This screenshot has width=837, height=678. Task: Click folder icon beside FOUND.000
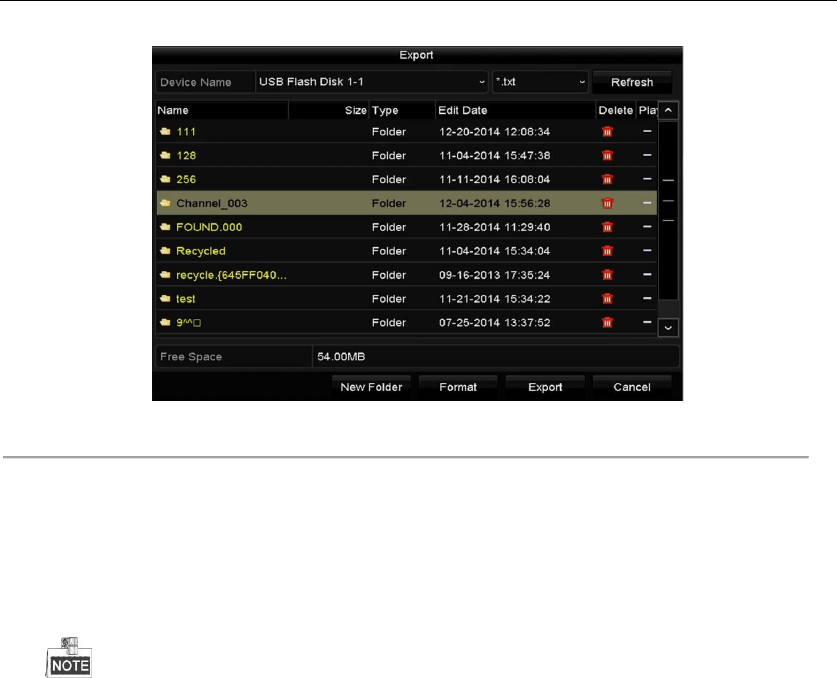(165, 227)
